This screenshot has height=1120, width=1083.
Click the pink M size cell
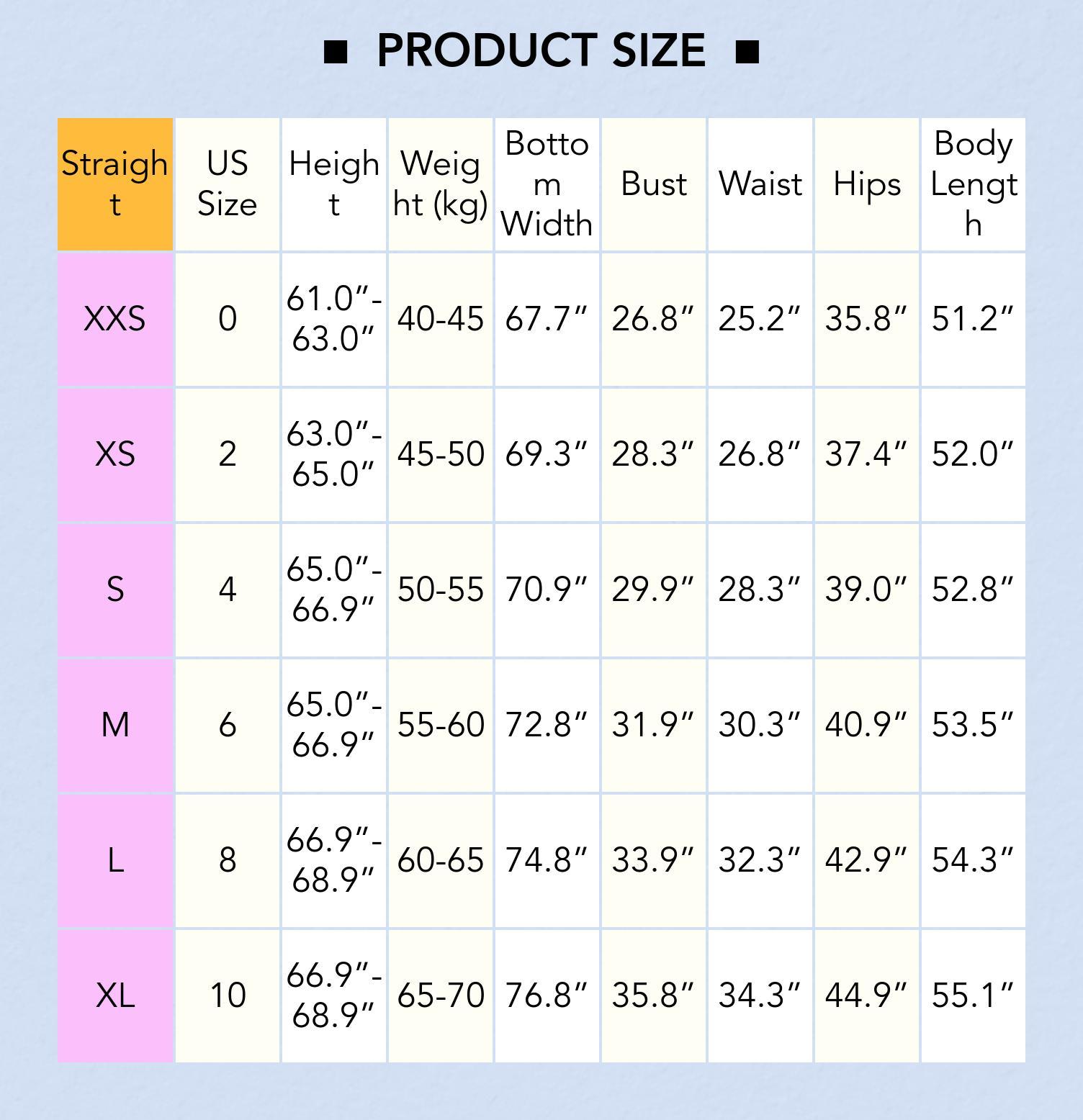[115, 725]
